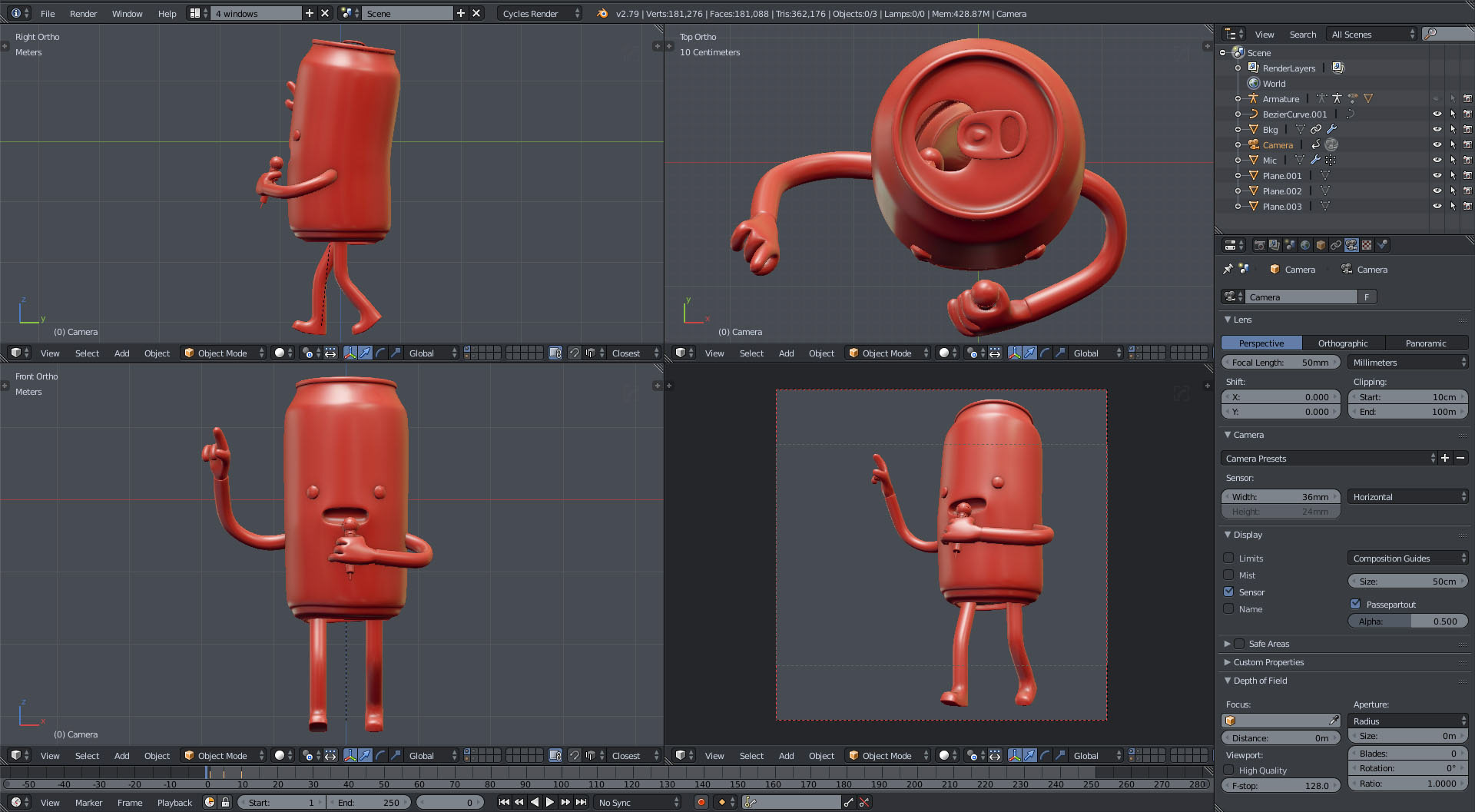1475x812 pixels.
Task: Toggle visibility eye for Bkg object
Action: [1437, 129]
